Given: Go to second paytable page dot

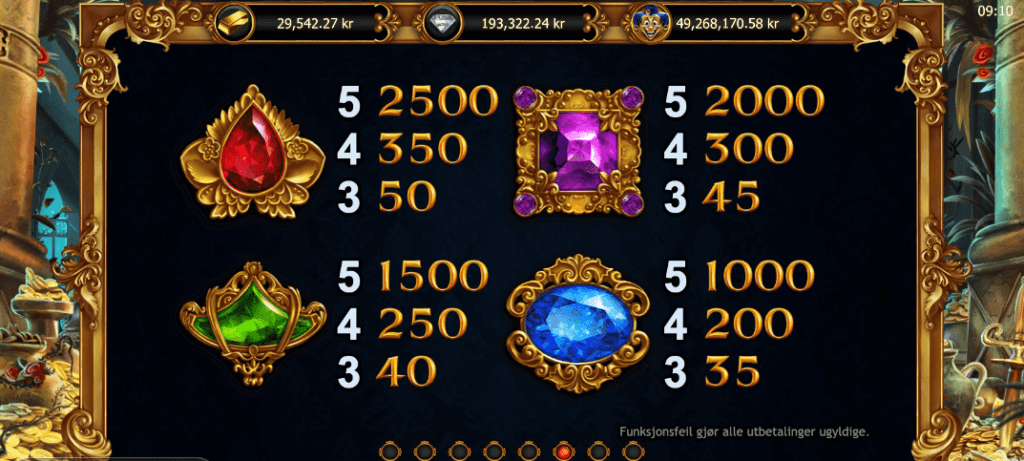Looking at the screenshot, I should [424, 451].
